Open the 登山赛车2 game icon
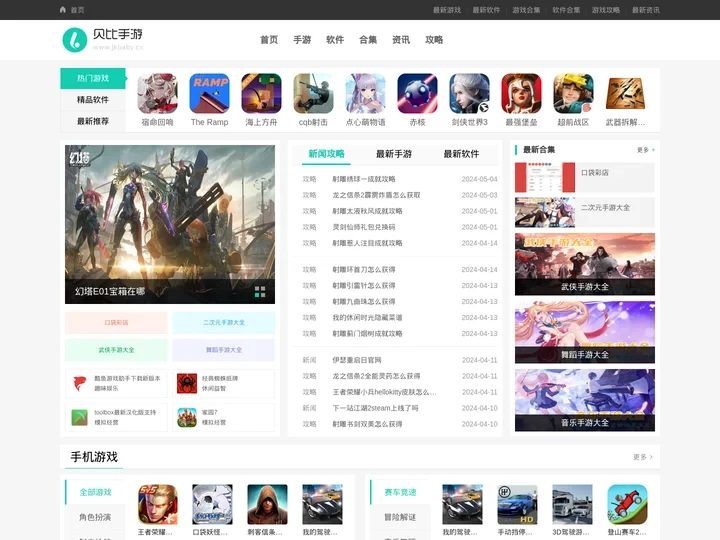720x540 pixels. 627,504
